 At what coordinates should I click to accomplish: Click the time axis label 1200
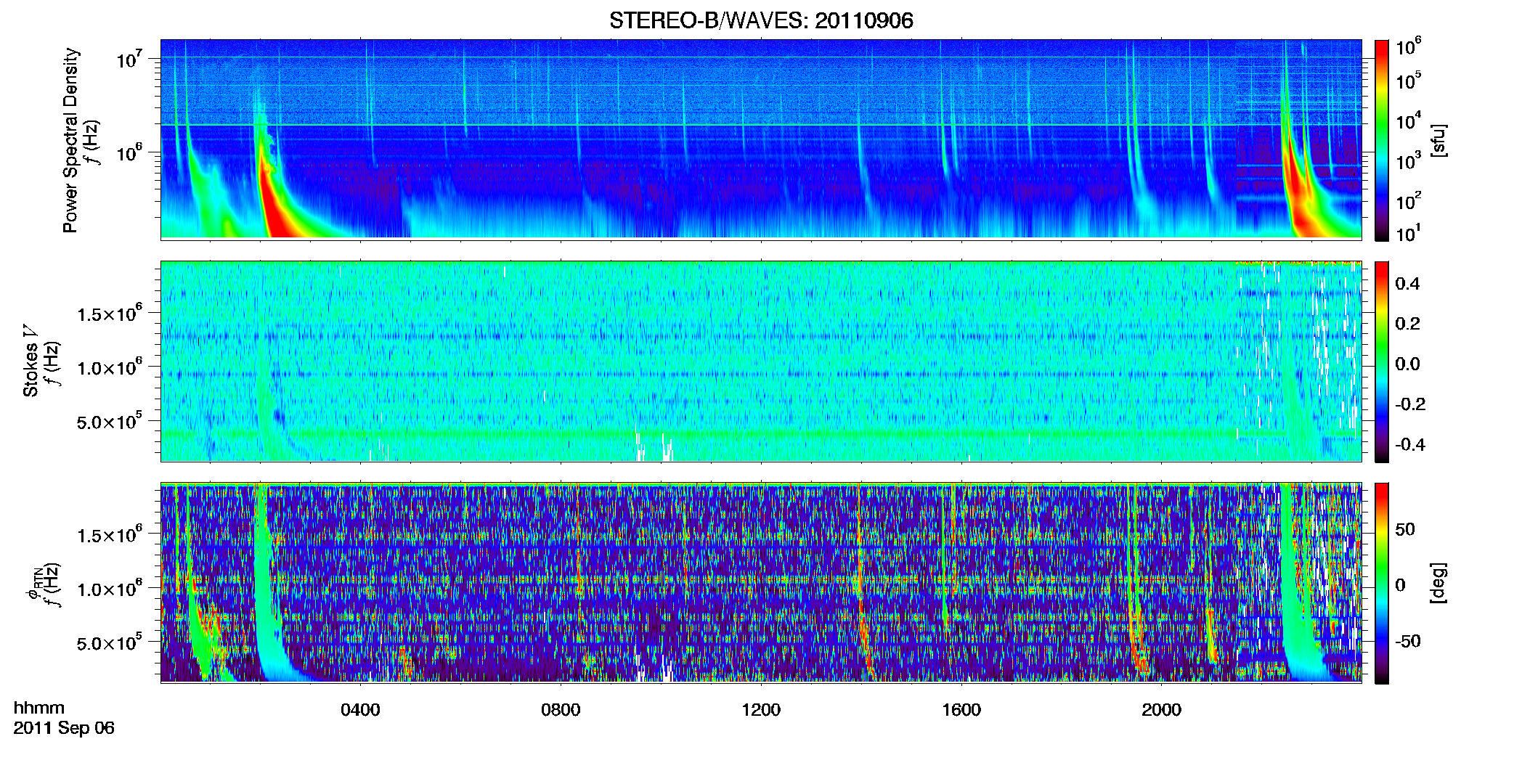pyautogui.click(x=761, y=709)
